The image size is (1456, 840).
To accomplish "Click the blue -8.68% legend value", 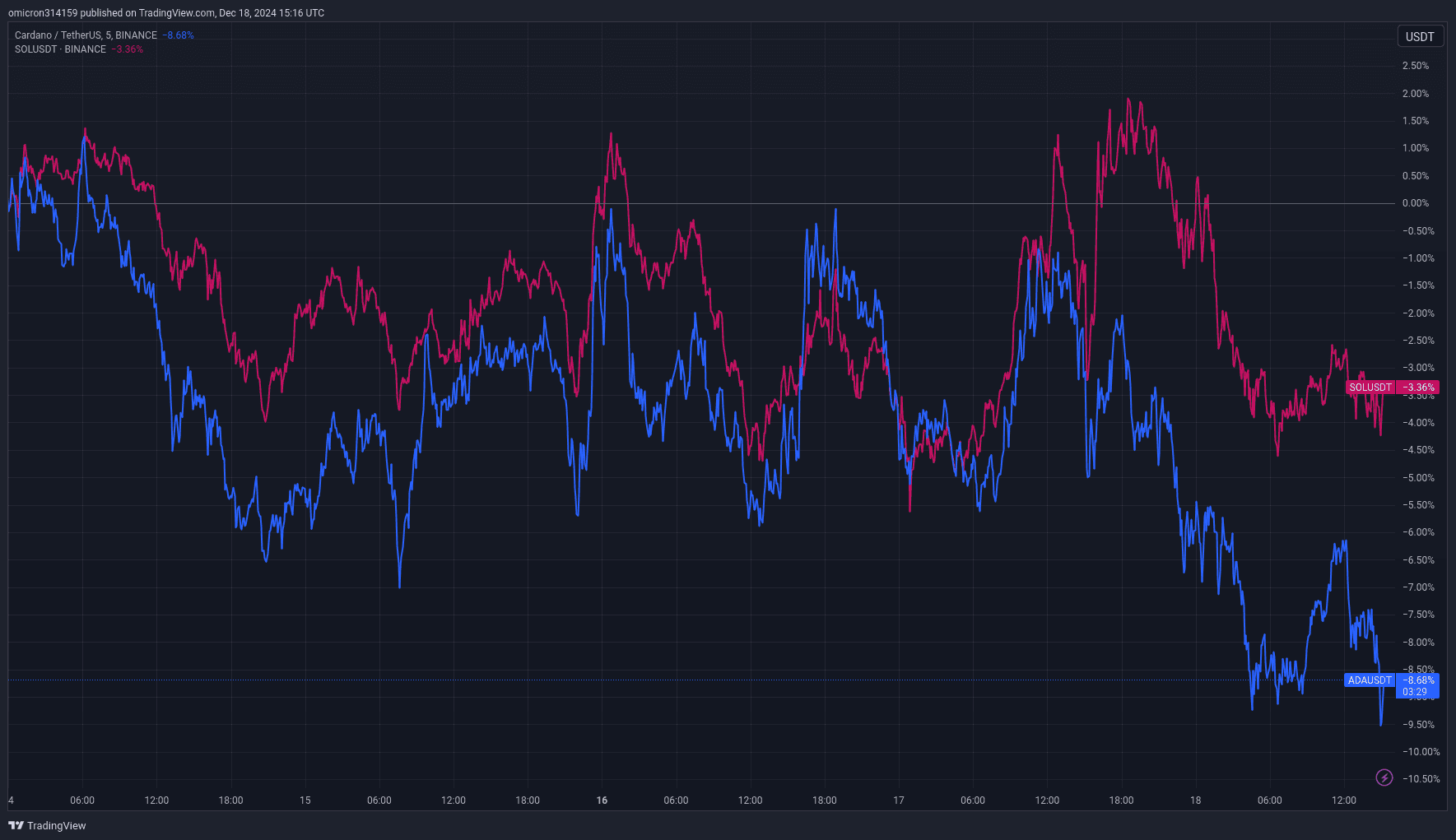I will [x=178, y=35].
